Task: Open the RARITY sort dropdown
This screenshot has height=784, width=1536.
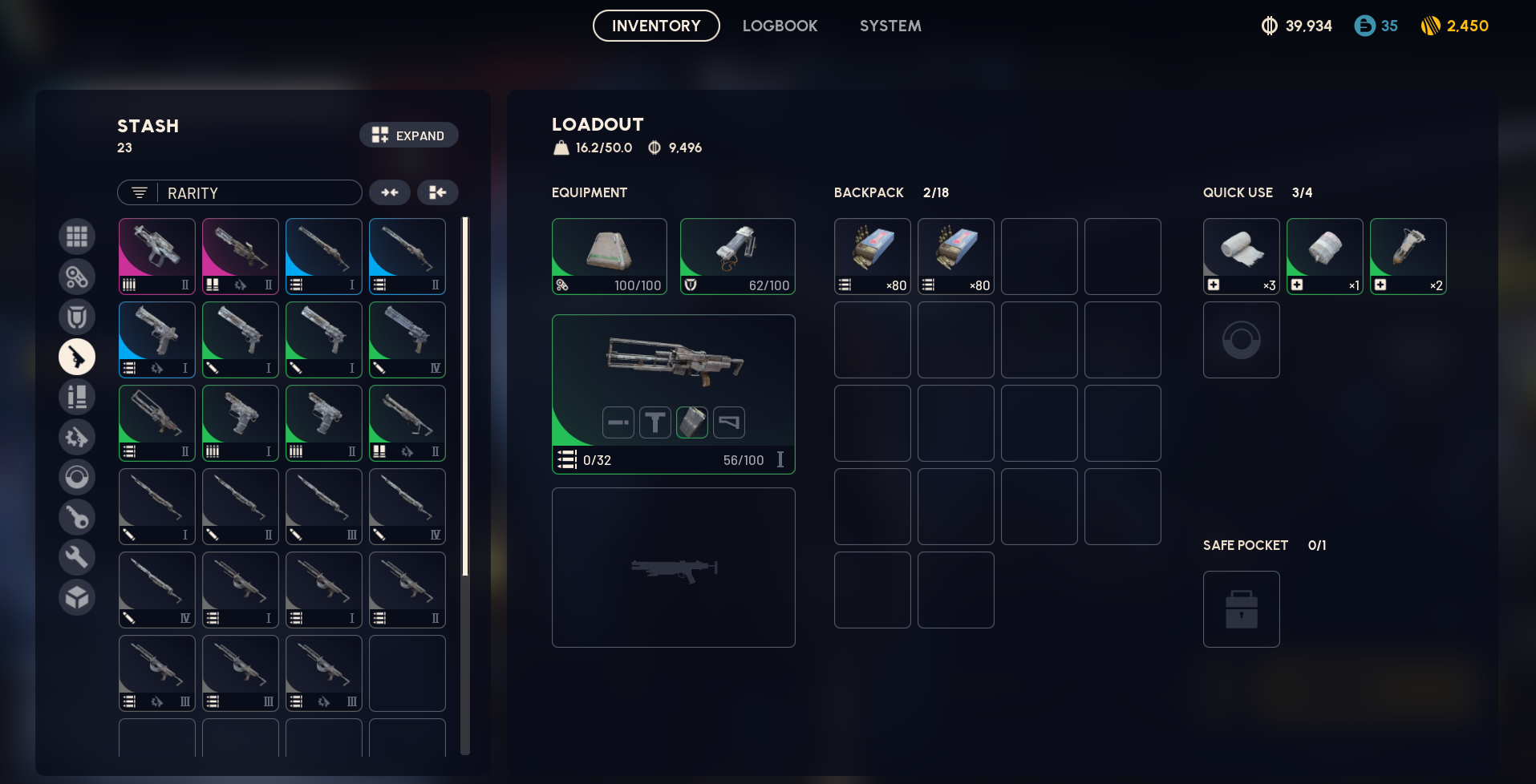Action: (240, 192)
